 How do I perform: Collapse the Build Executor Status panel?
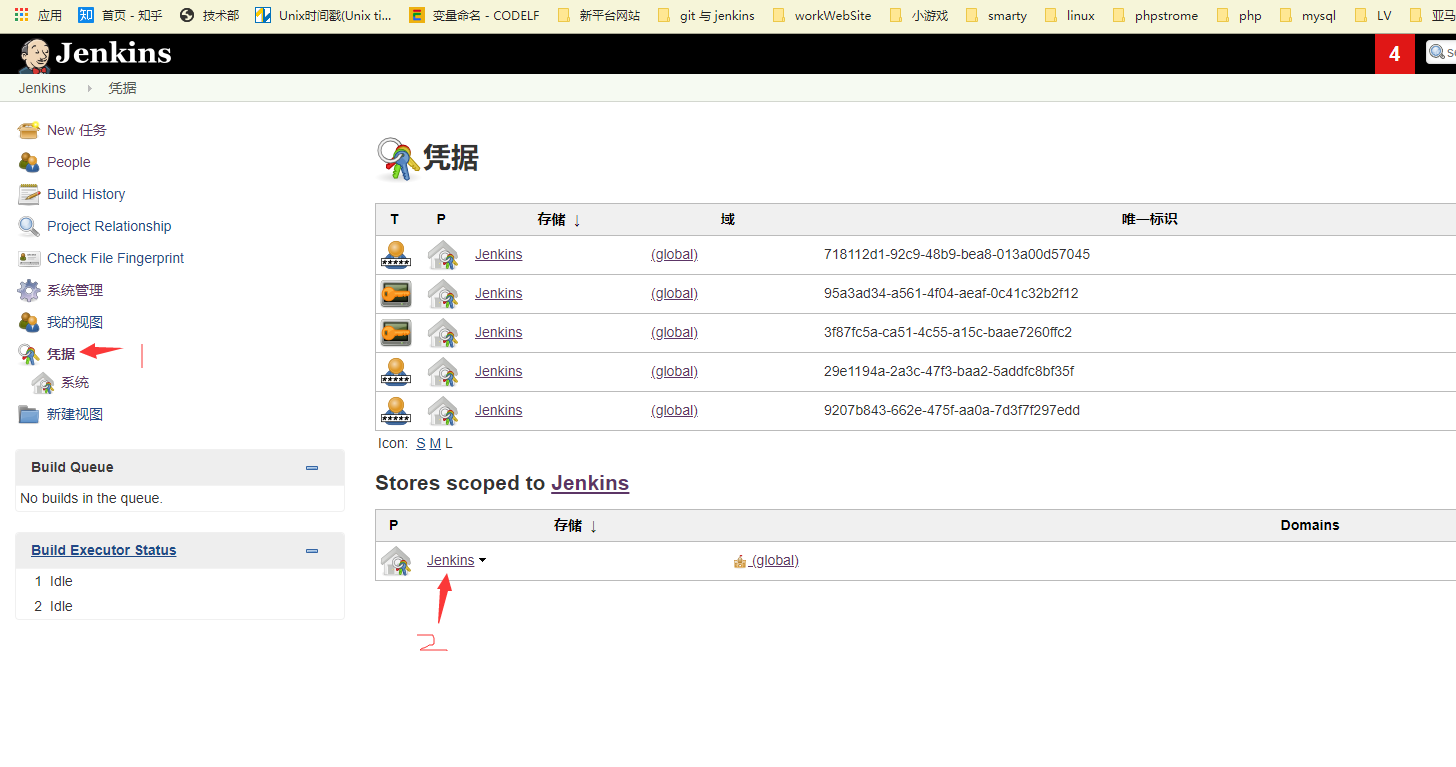click(312, 550)
